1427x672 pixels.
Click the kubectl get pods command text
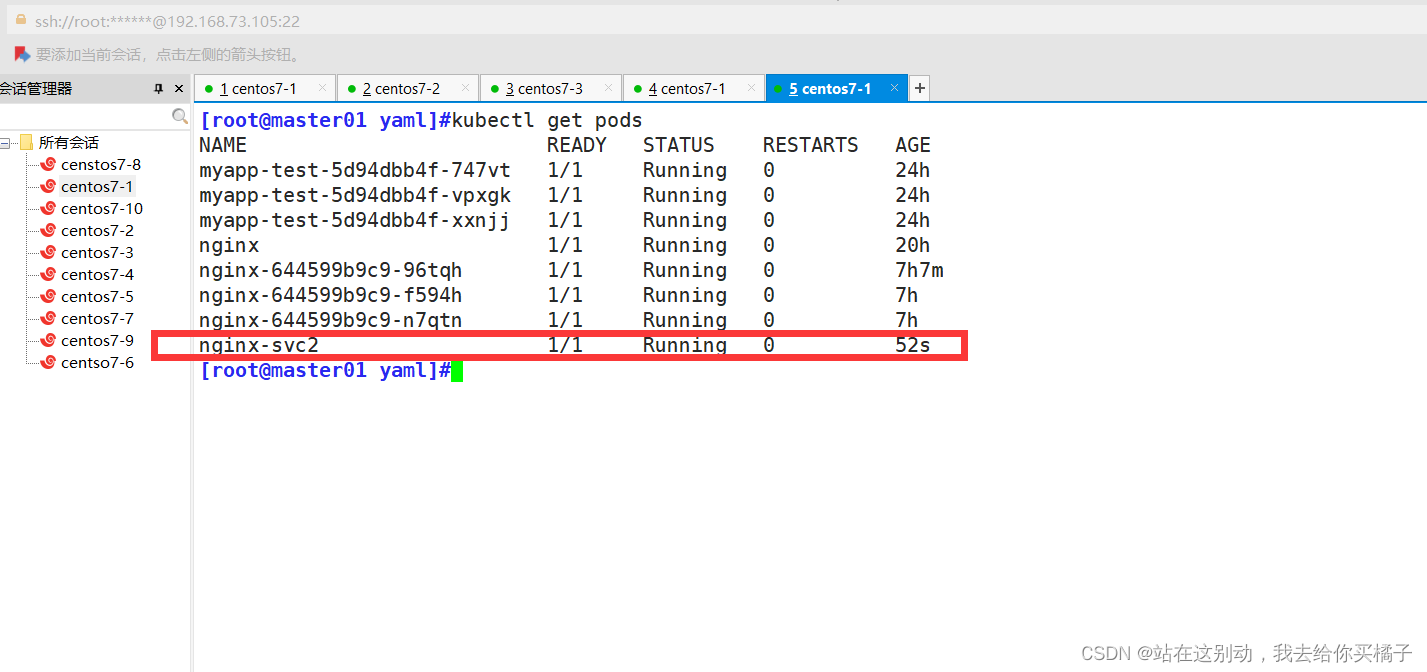point(547,121)
